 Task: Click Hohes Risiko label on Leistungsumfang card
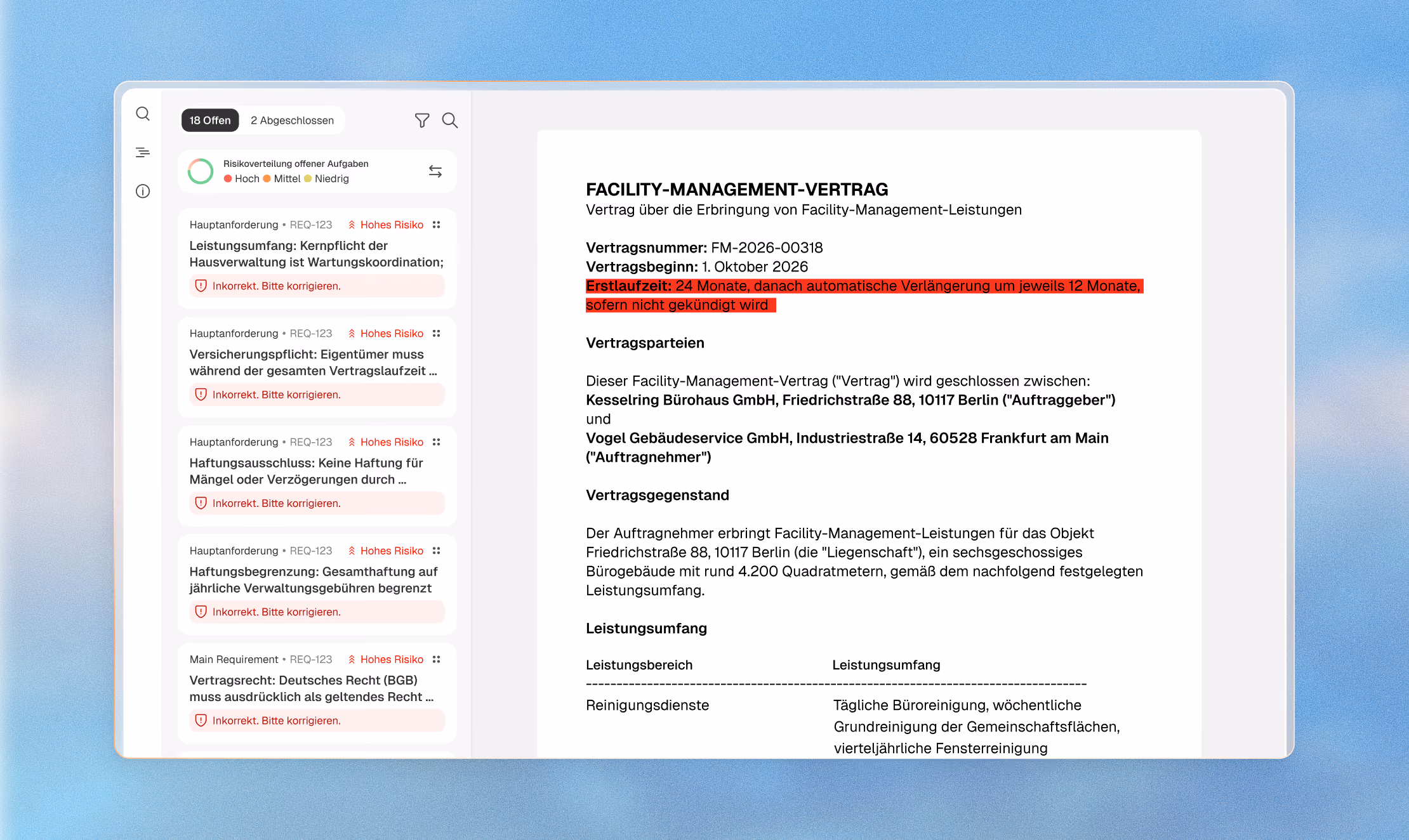392,225
